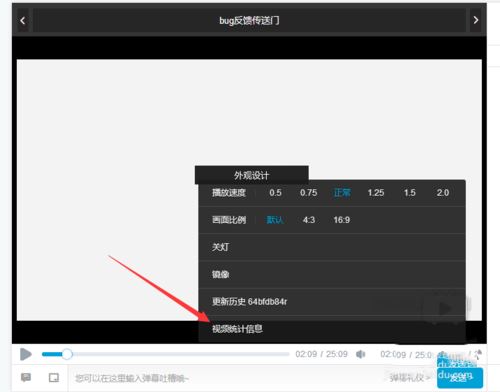The height and width of the screenshot is (392, 500).
Task: Set playback speed to 2.0
Action: (443, 193)
